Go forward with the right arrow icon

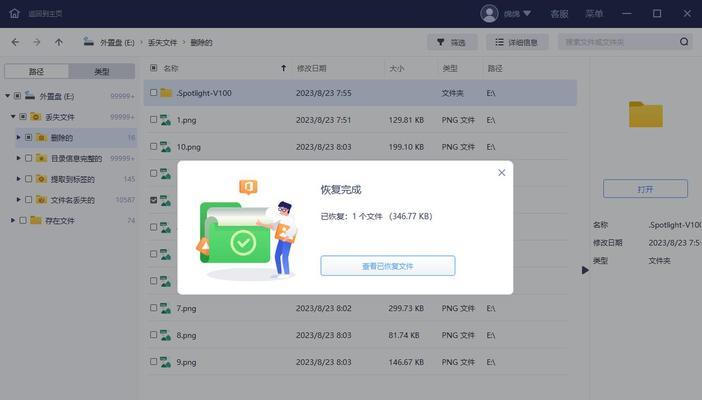click(x=37, y=42)
